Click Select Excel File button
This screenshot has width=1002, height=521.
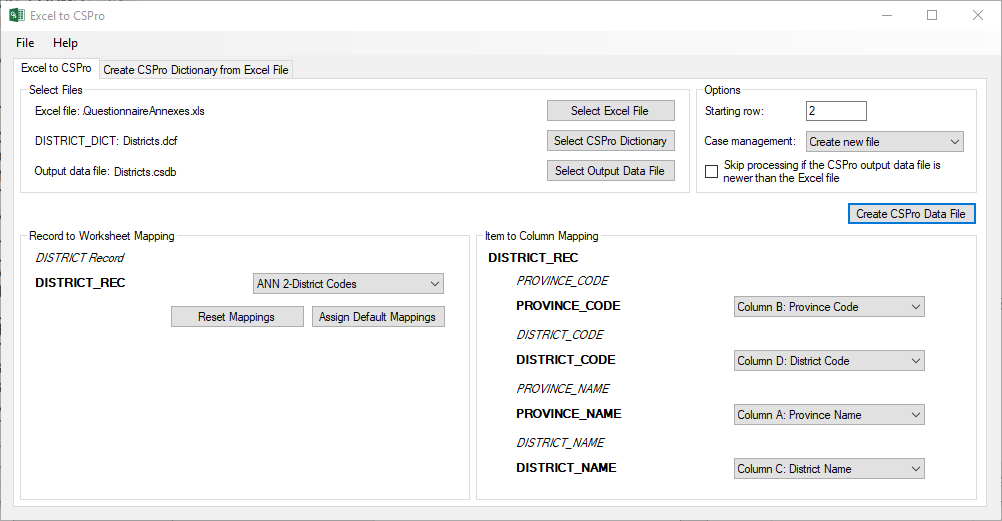coord(610,111)
